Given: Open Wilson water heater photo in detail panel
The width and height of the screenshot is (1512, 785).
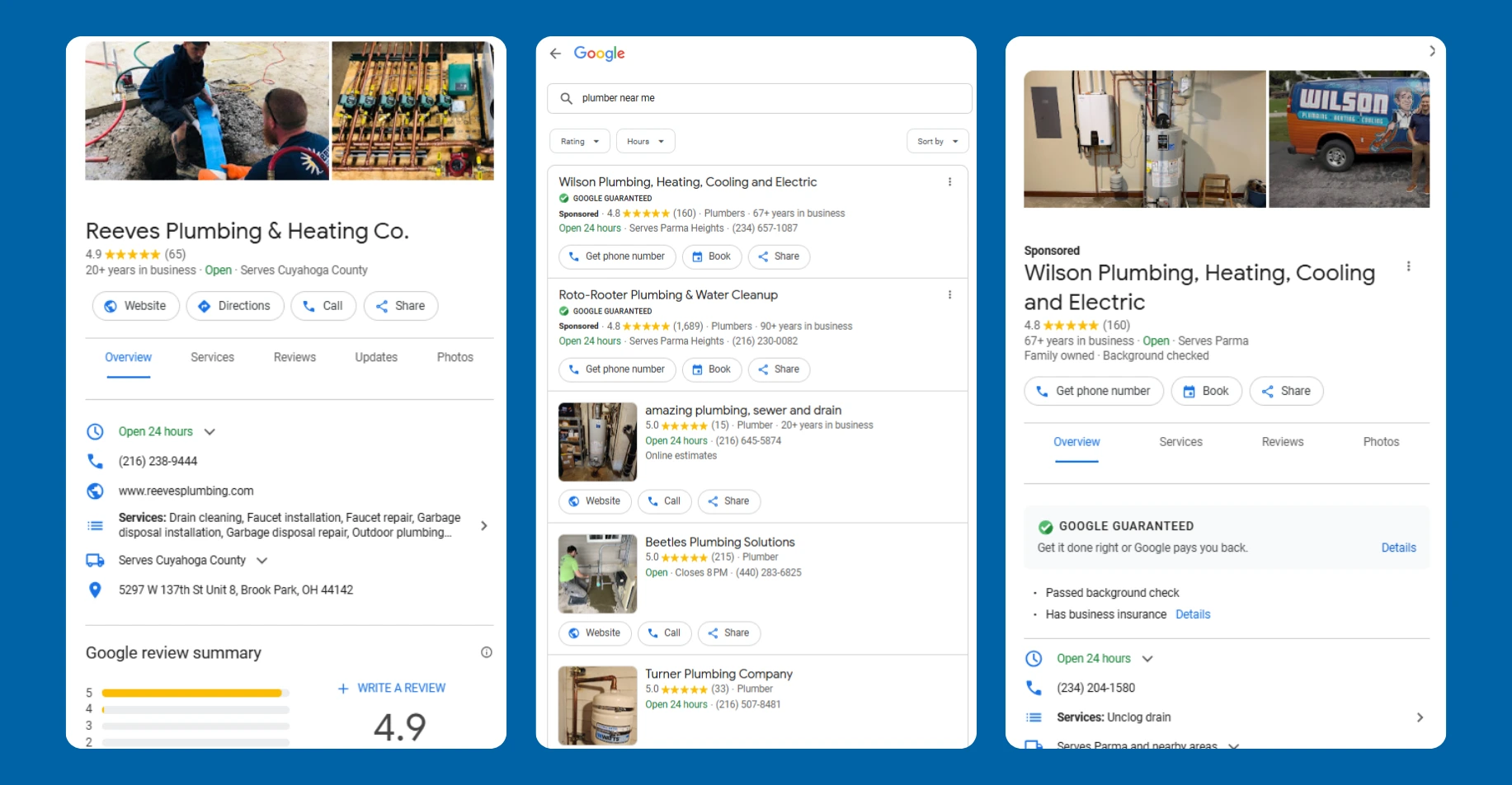Looking at the screenshot, I should [1145, 139].
